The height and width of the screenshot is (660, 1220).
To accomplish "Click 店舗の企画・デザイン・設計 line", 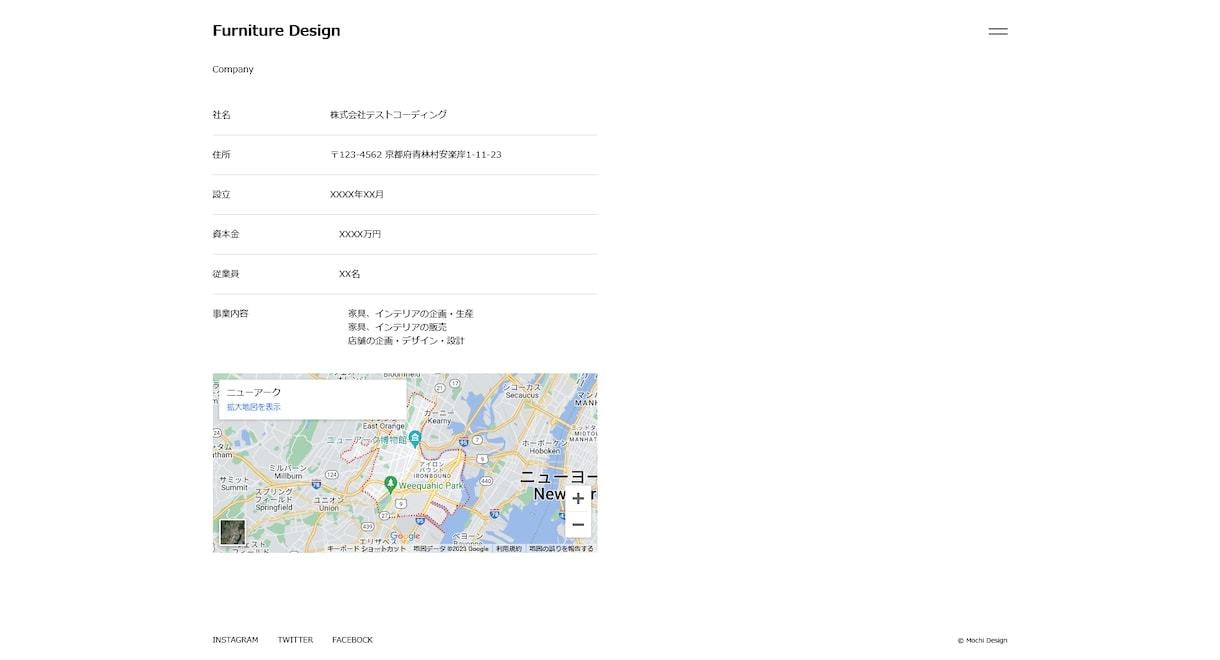I will [x=406, y=341].
